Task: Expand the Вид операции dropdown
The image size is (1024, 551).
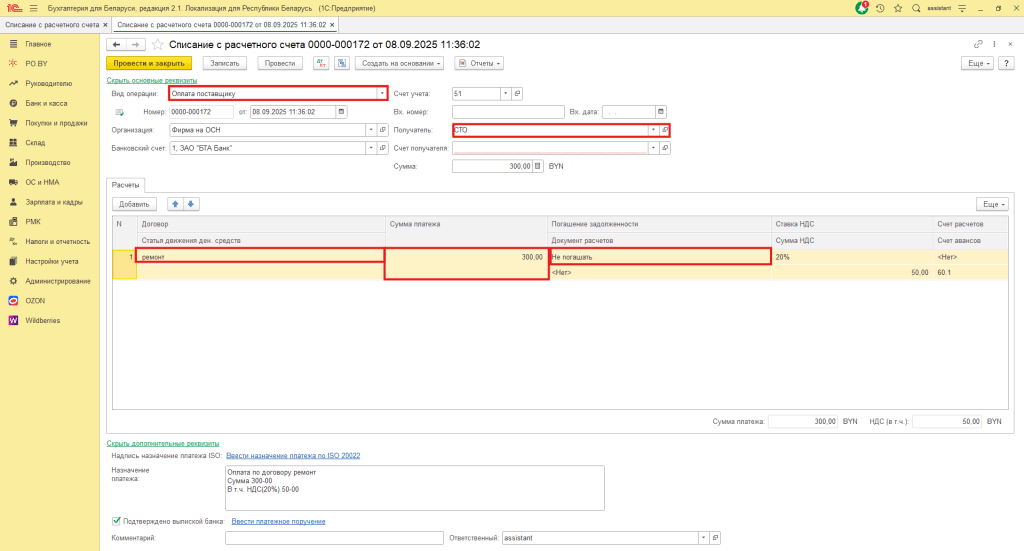Action: click(382, 94)
